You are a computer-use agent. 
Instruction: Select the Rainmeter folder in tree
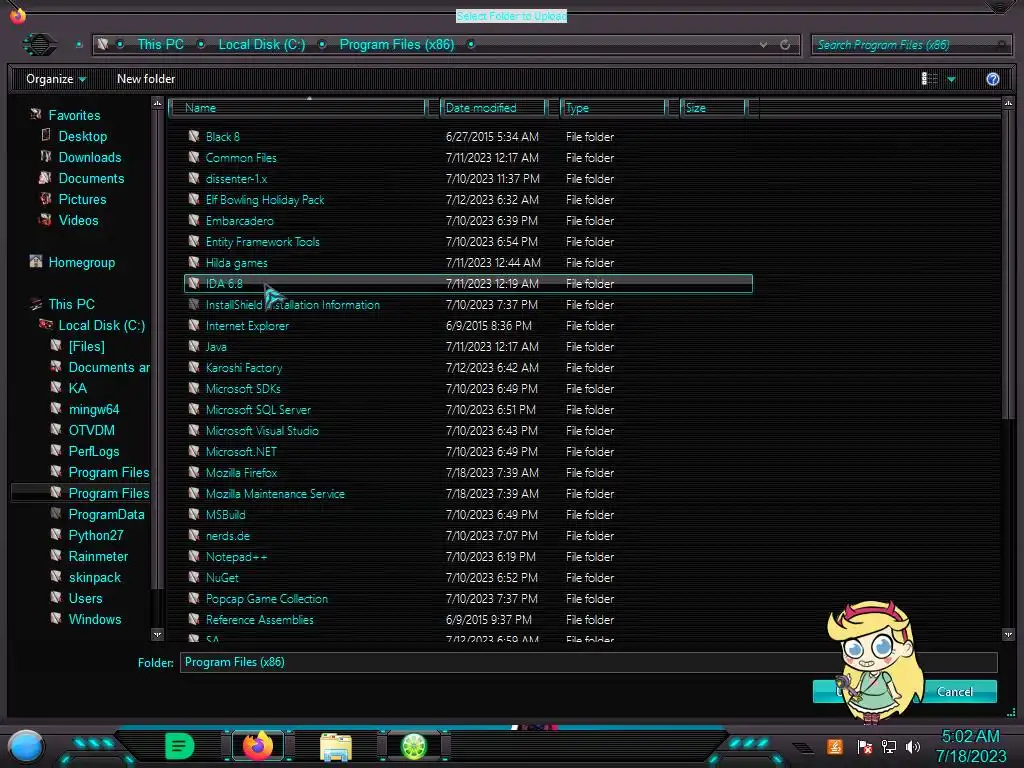pyautogui.click(x=98, y=556)
